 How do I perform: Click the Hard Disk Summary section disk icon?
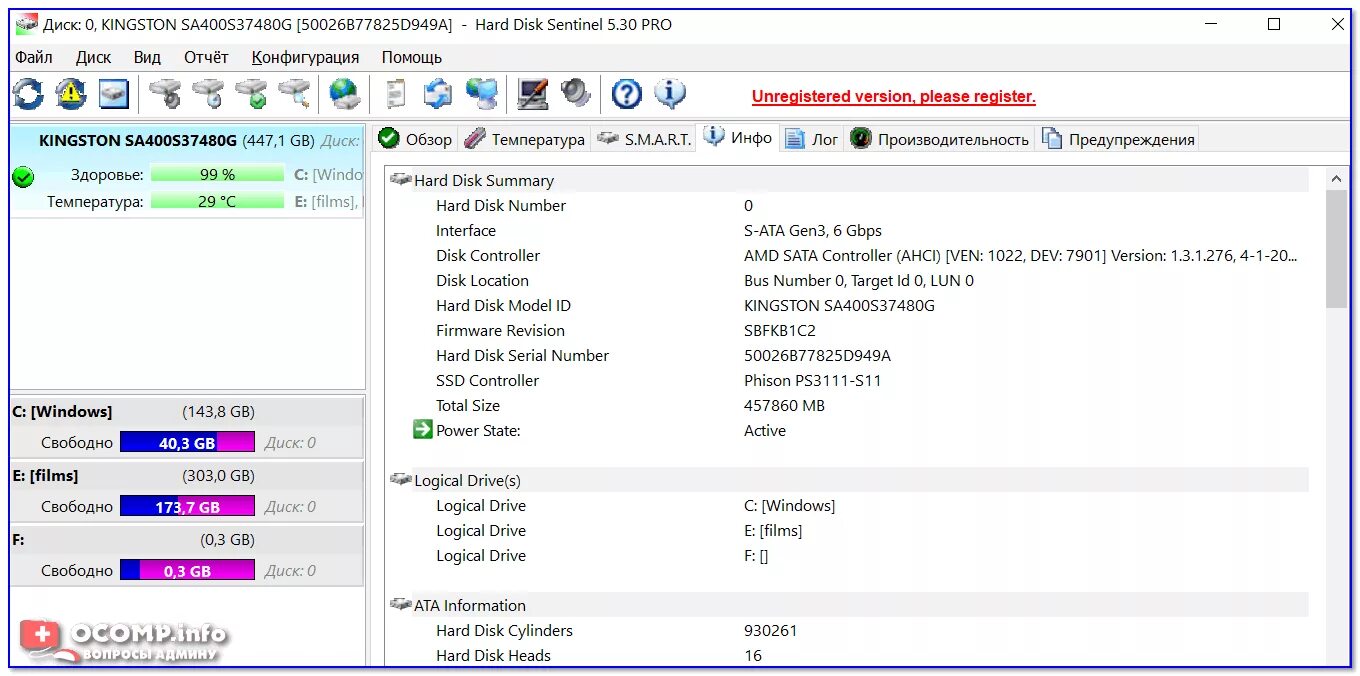tap(401, 179)
